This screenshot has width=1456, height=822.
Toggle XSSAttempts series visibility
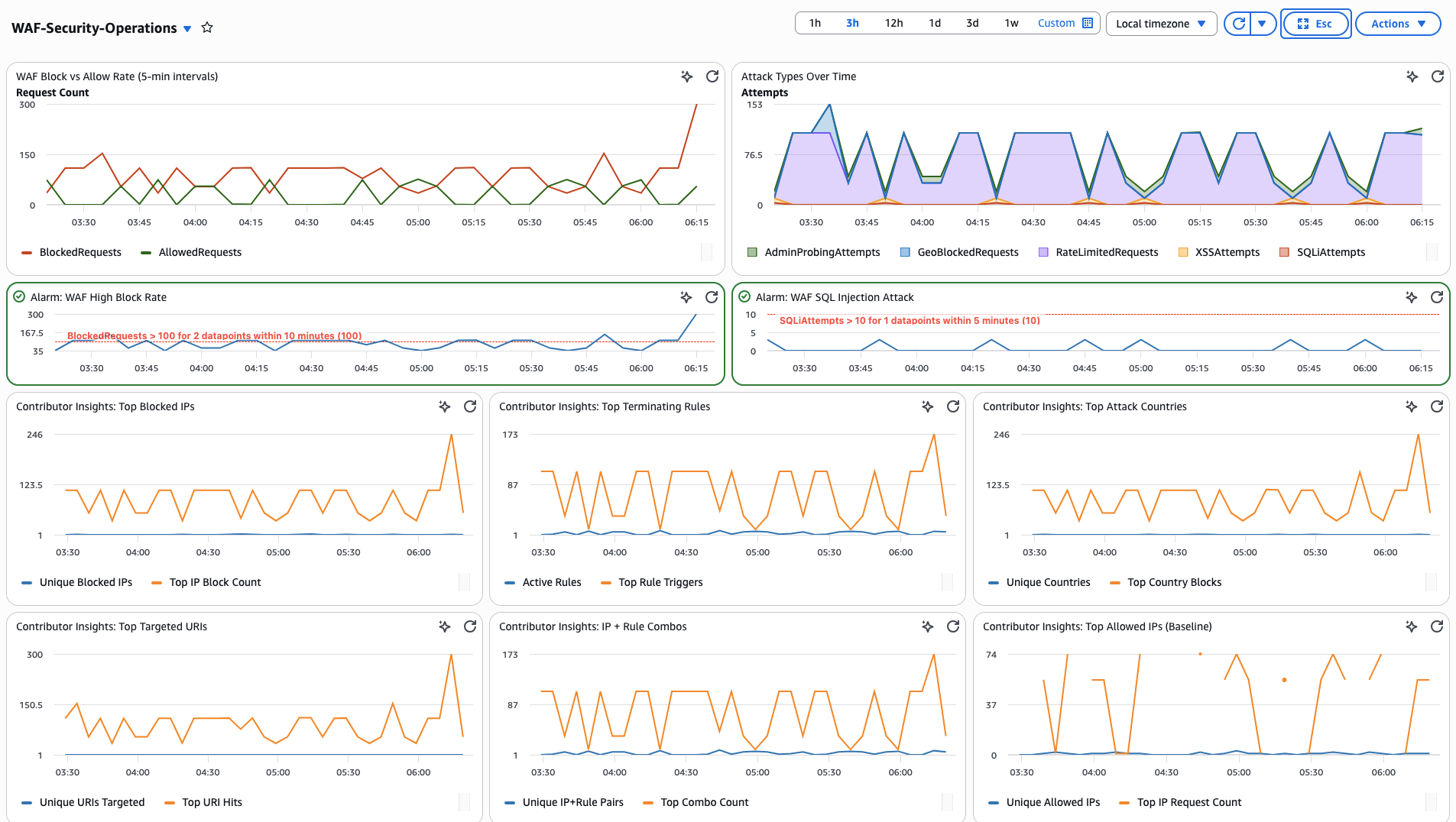pos(1219,252)
